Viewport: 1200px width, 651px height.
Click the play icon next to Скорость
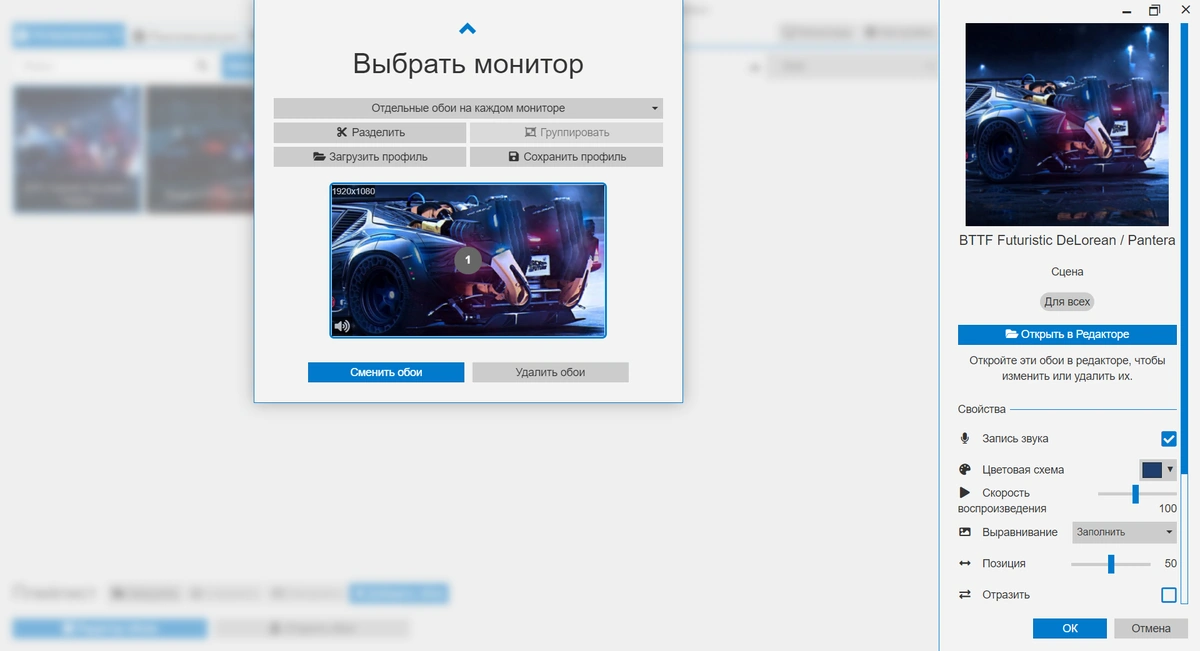pos(965,493)
